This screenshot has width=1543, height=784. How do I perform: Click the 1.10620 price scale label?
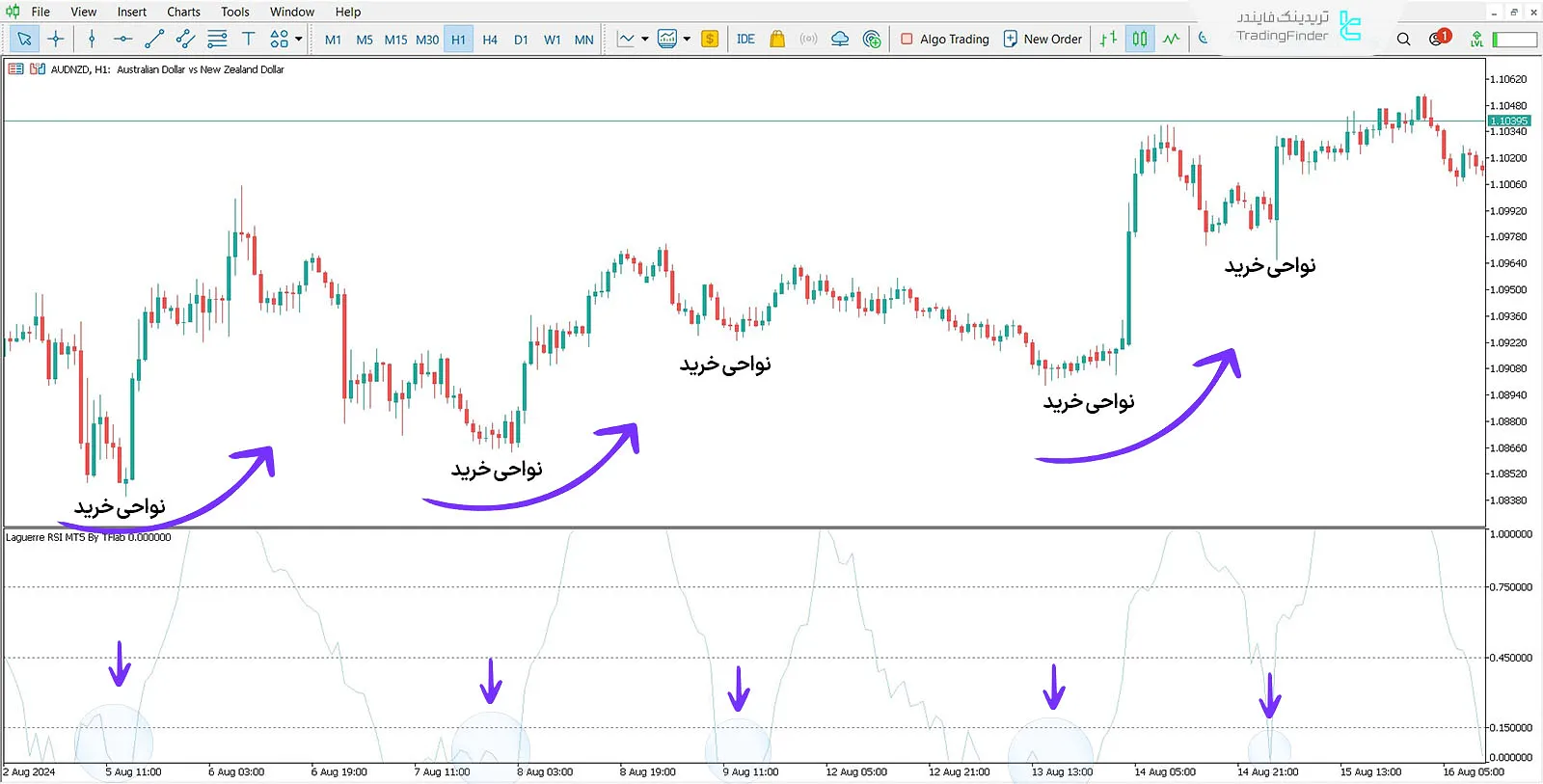point(1508,79)
